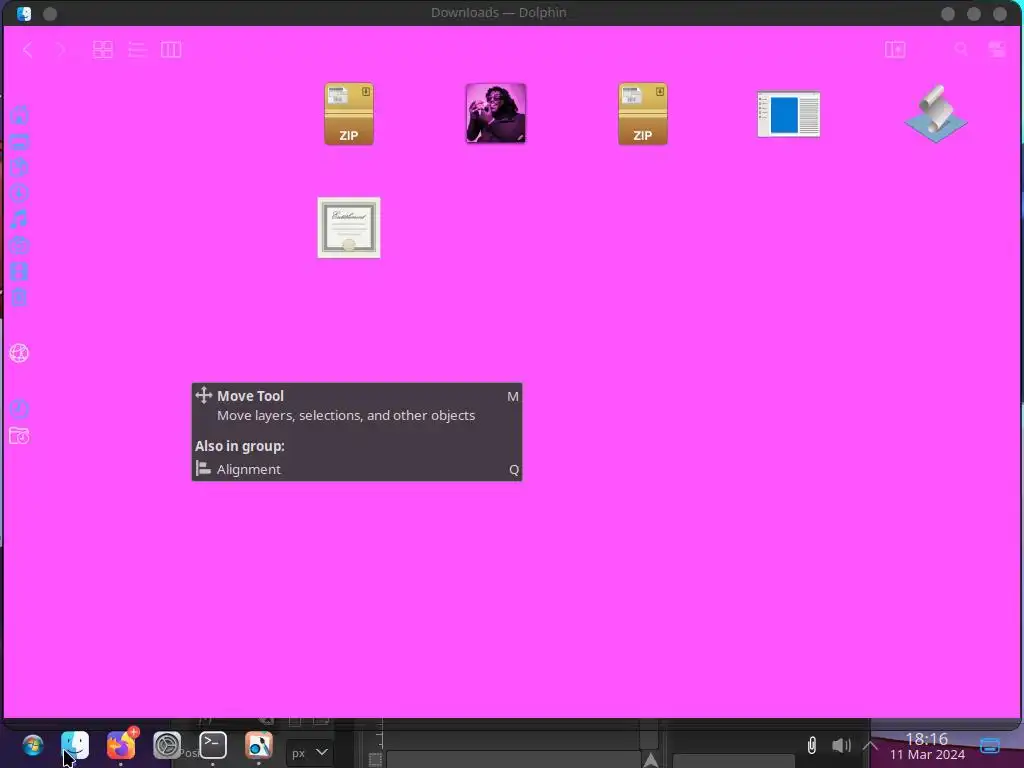
Task: Open Konsole terminal from the taskbar
Action: [x=213, y=745]
